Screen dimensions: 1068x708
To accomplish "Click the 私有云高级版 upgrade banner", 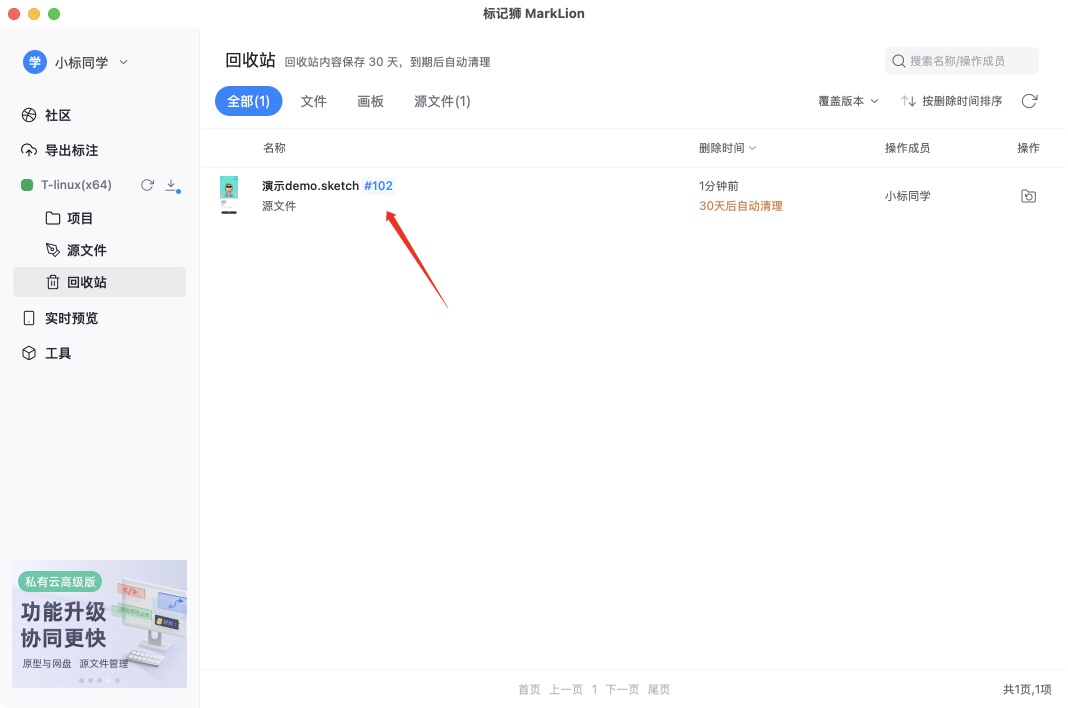I will (x=99, y=623).
